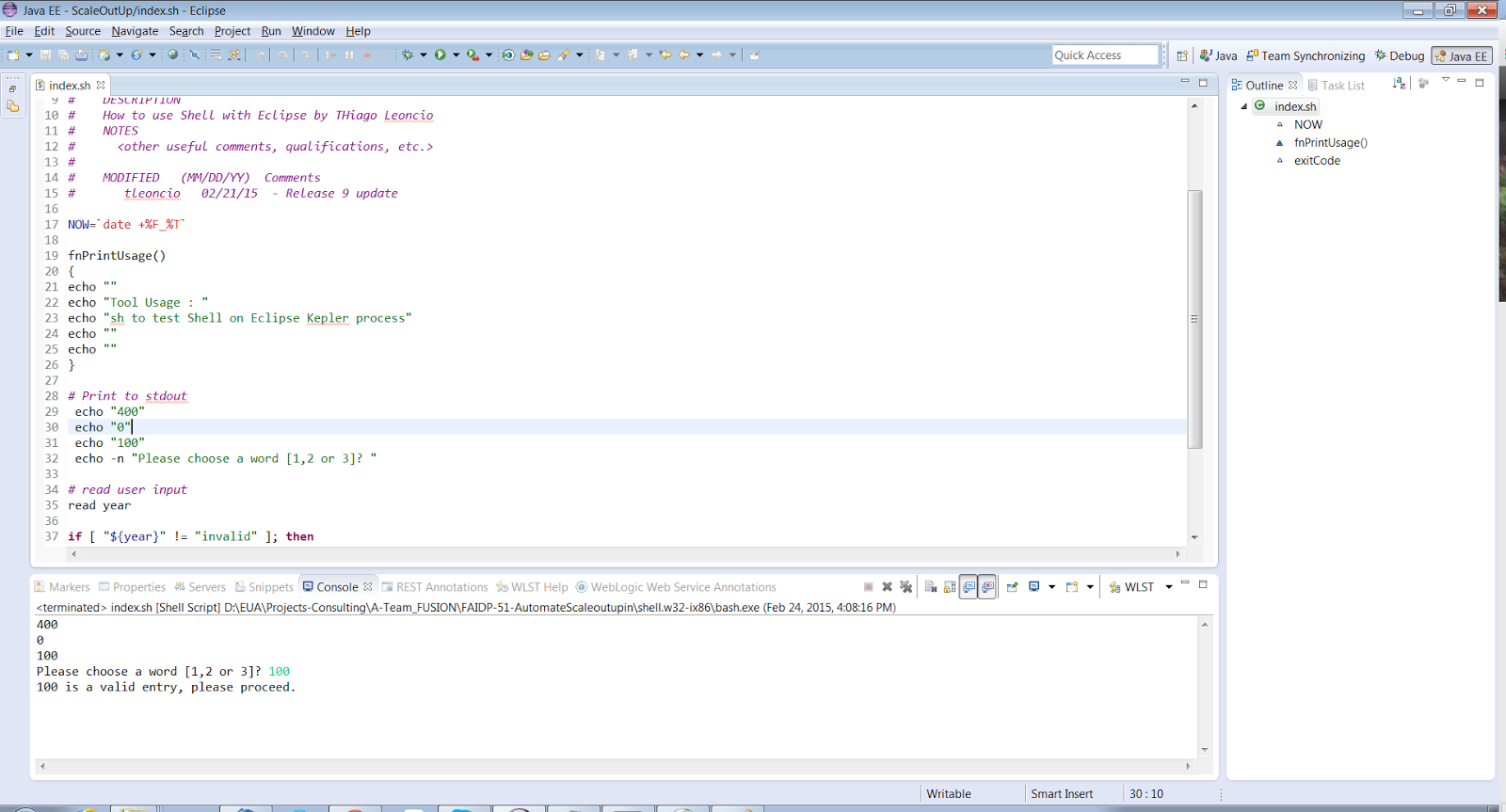Click the Remove All Terminated Launches icon

click(905, 586)
